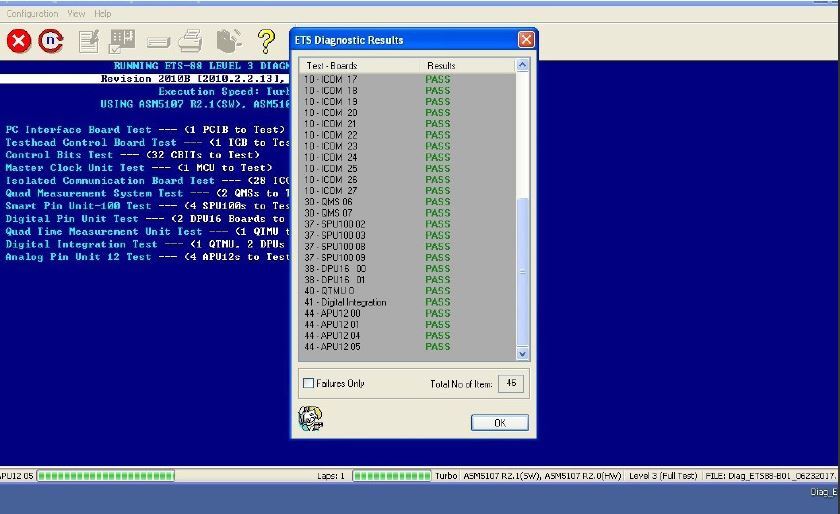Open the notepad with pencil edit icon
Image resolution: width=840 pixels, height=514 pixels.
pos(89,41)
